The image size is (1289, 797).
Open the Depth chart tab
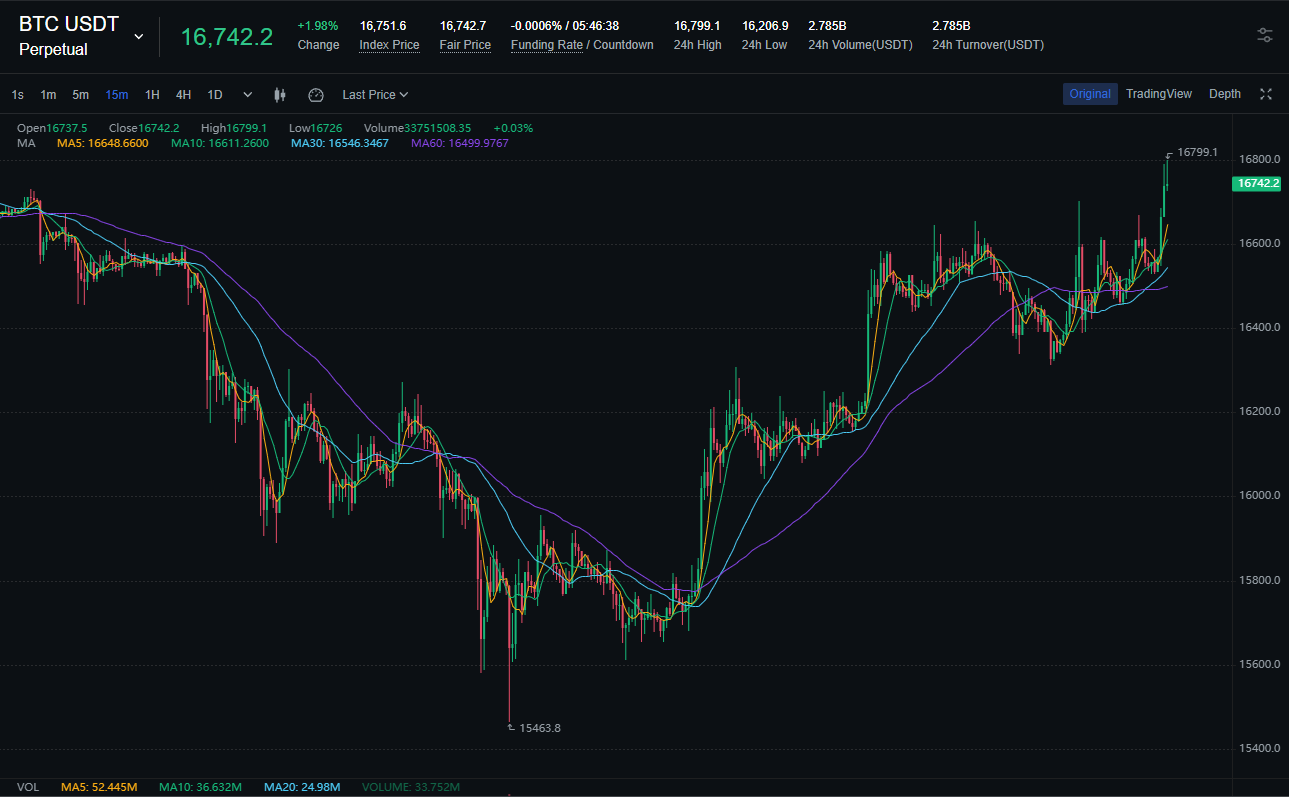(1224, 94)
